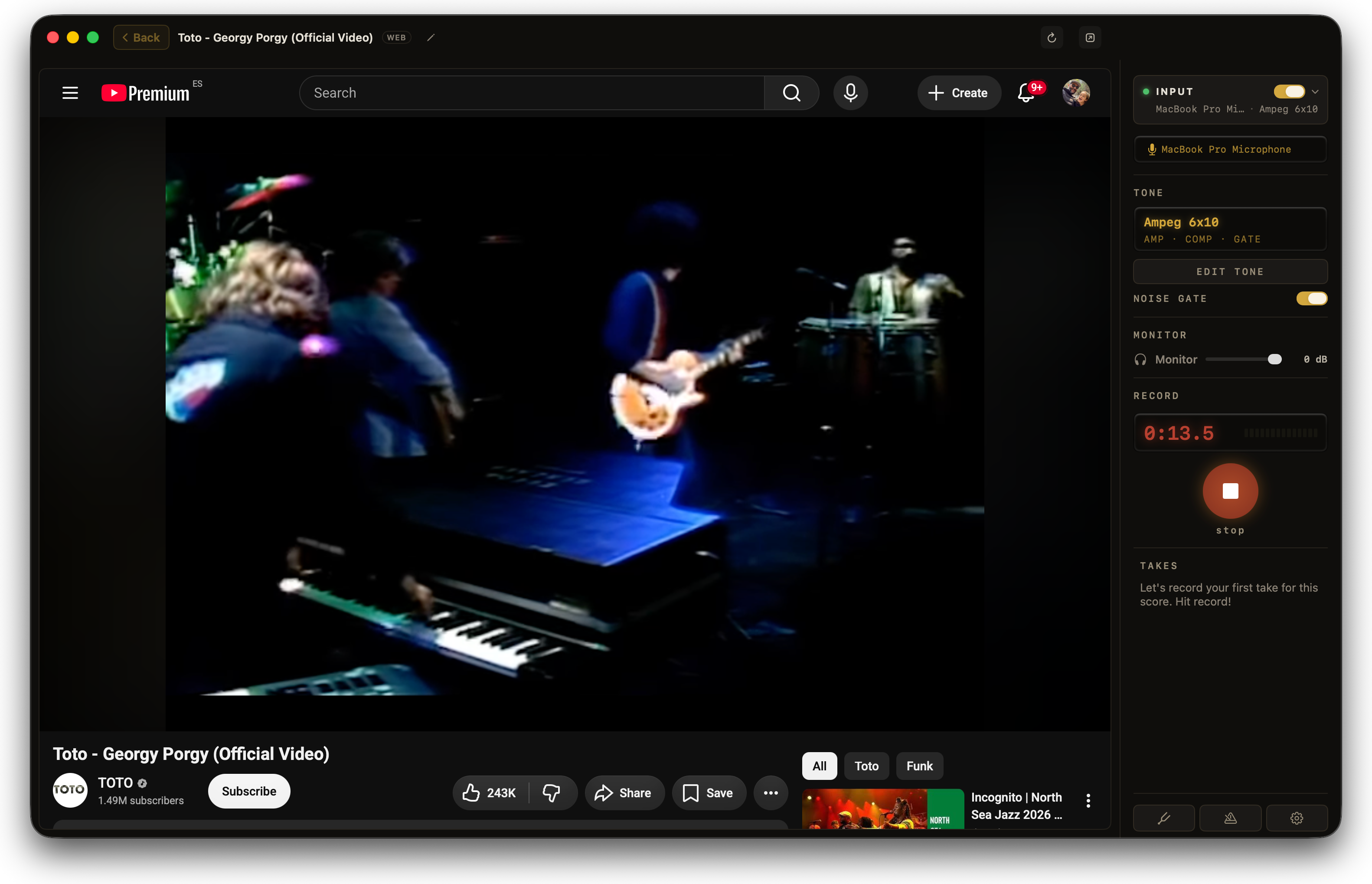Adjust the Monitor volume slider

pos(1244,359)
